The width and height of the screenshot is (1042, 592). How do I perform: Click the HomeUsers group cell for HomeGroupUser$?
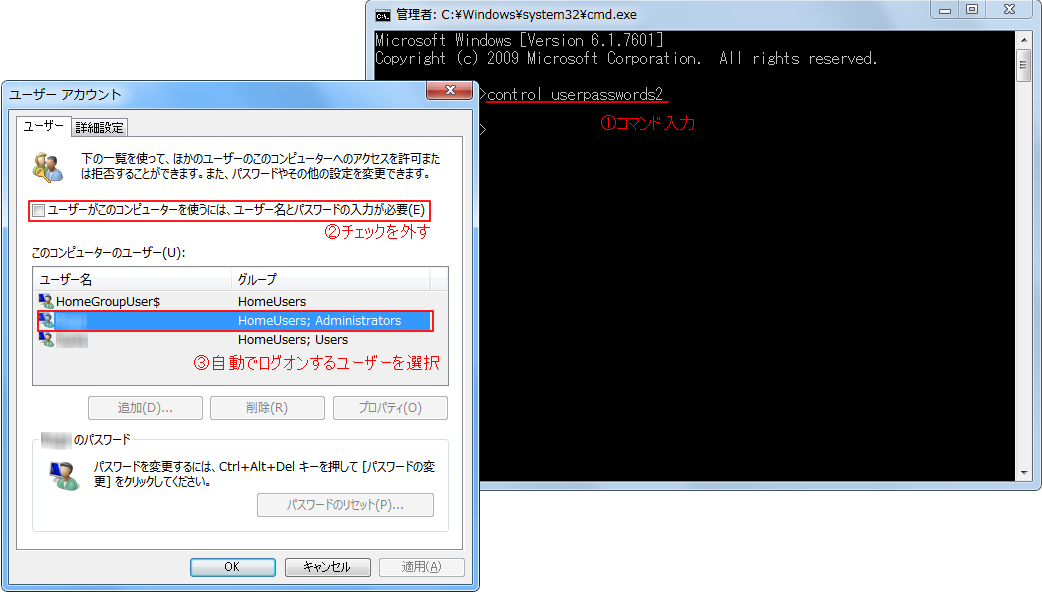pos(272,302)
